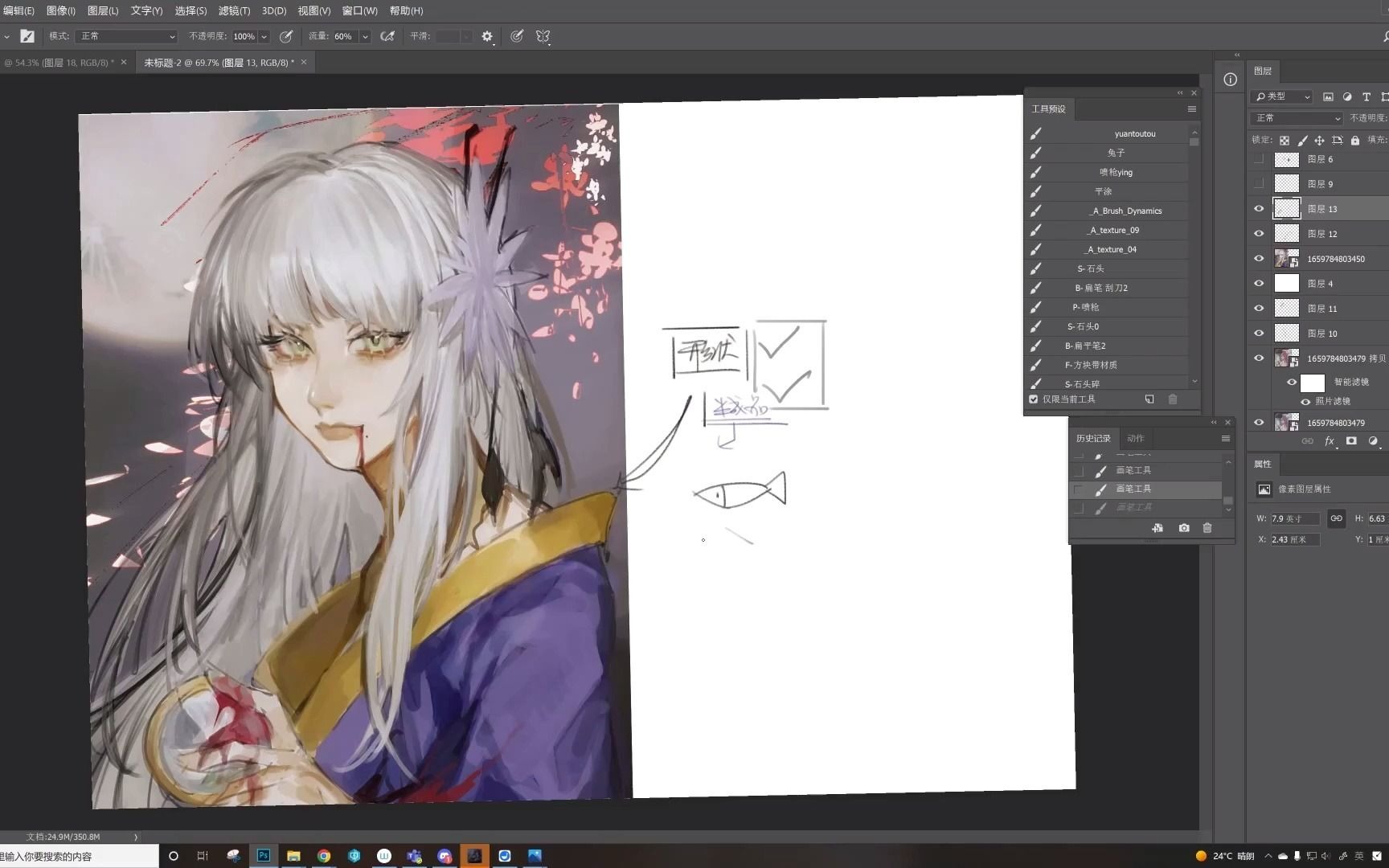Screen dimensions: 1389x868
Task: Create new fill or adjustment layer
Action: pyautogui.click(x=1373, y=441)
